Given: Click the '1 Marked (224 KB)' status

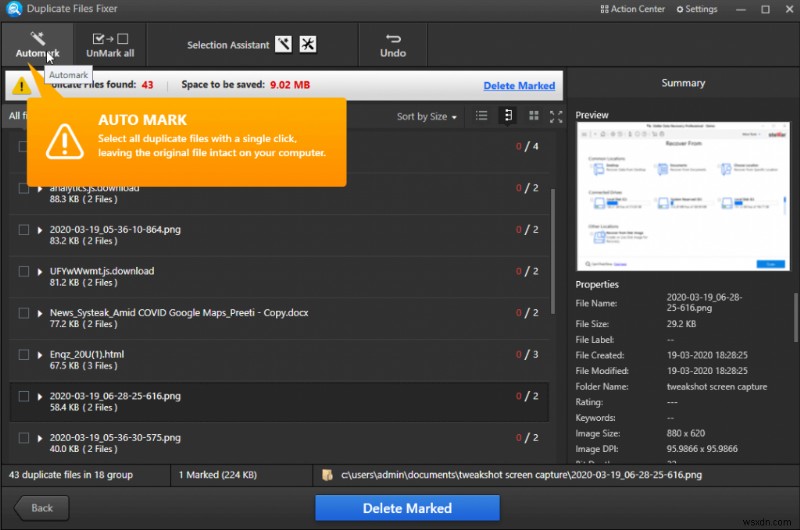Looking at the screenshot, I should [x=217, y=475].
